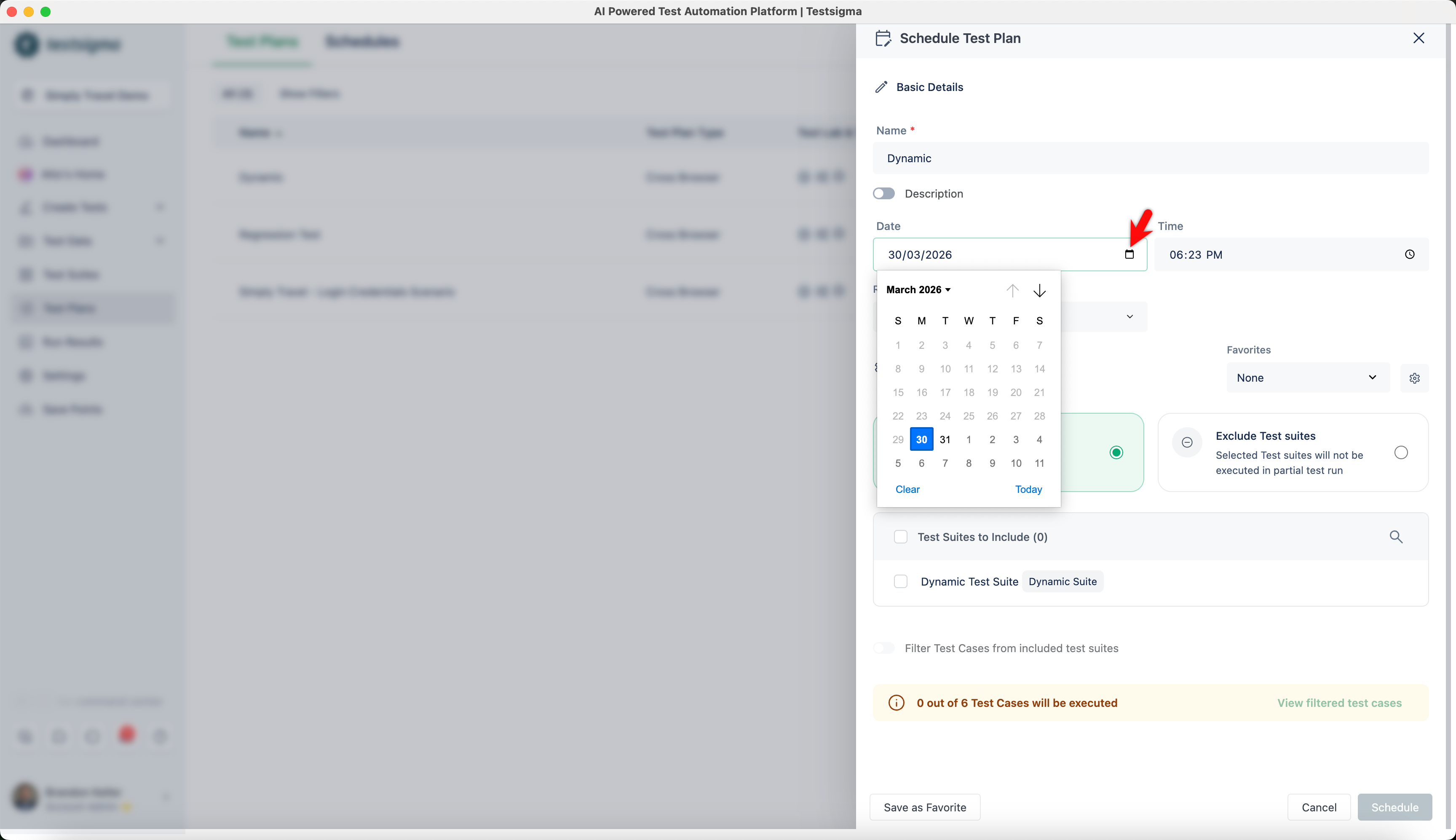Expand the March 2026 month selector

coord(918,289)
